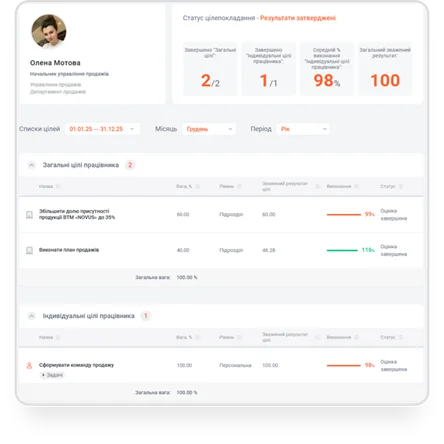Open the Період dropdown showing Рік
Image resolution: width=444 pixels, height=444 pixels.
pos(303,129)
